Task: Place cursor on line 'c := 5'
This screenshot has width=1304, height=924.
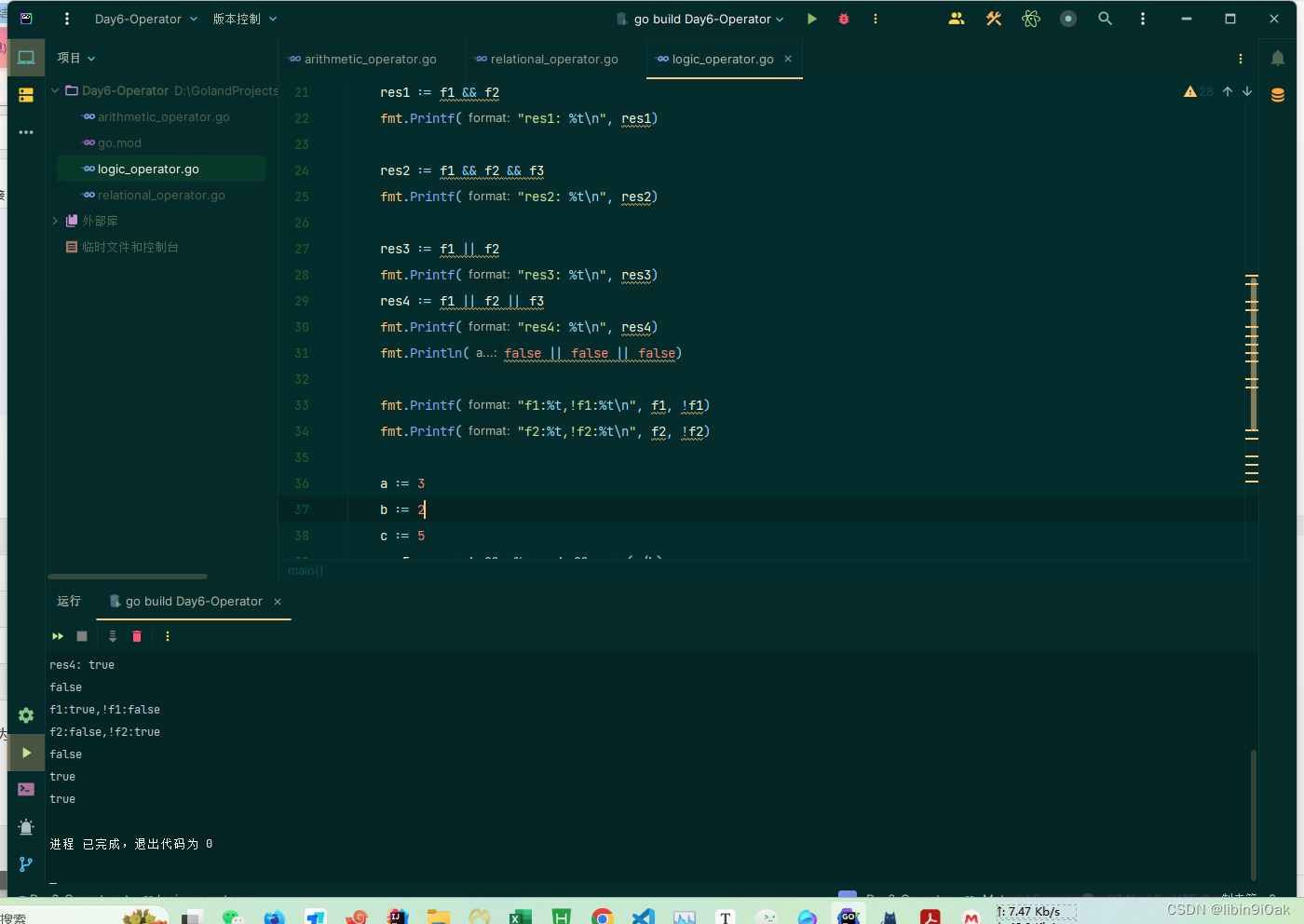Action: [x=402, y=536]
